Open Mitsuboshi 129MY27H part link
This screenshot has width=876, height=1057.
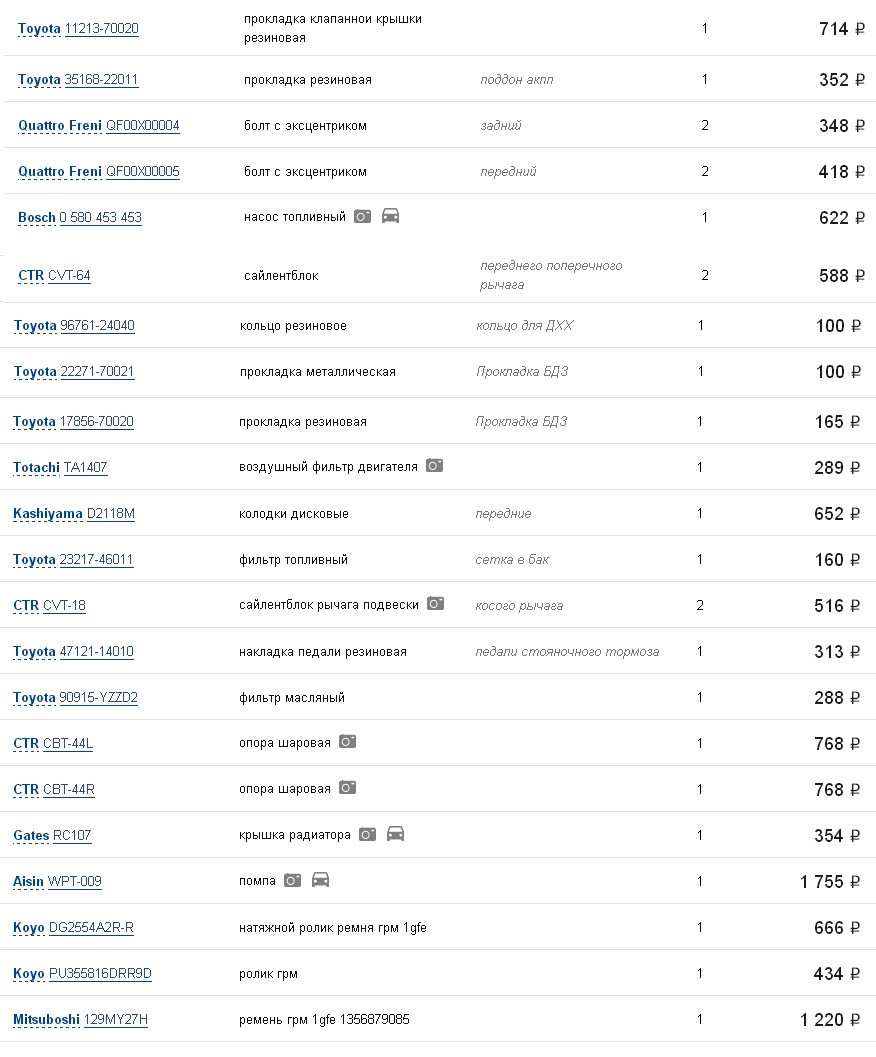pos(115,1020)
